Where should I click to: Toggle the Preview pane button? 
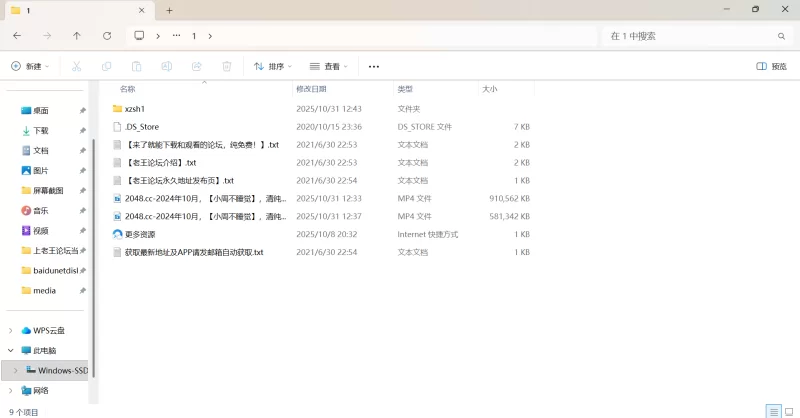[771, 66]
